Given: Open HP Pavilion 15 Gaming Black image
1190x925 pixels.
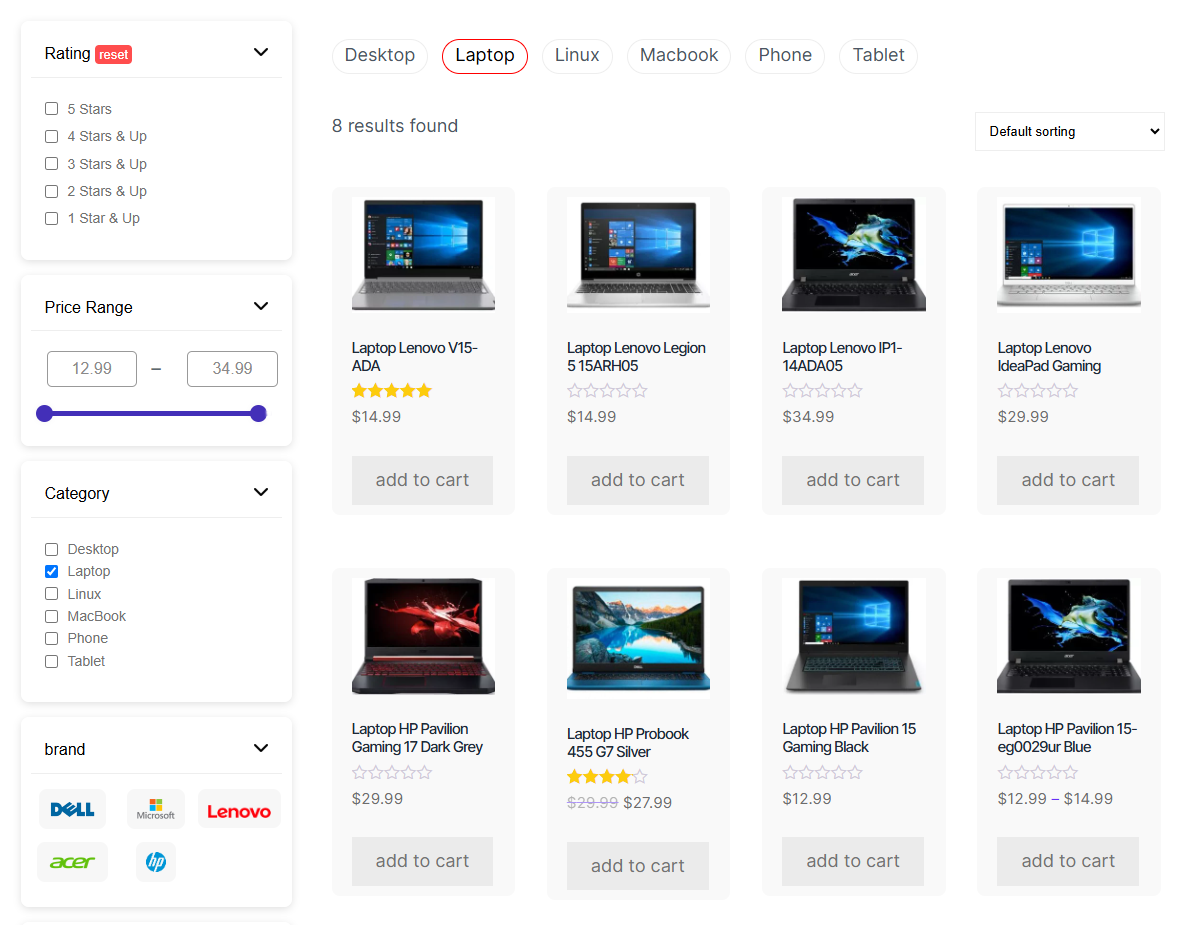Looking at the screenshot, I should coord(854,636).
